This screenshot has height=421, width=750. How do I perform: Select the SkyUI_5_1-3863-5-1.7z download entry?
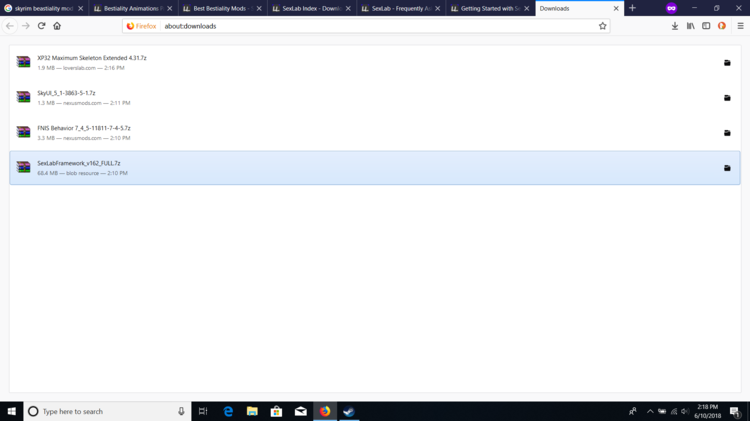(375, 98)
